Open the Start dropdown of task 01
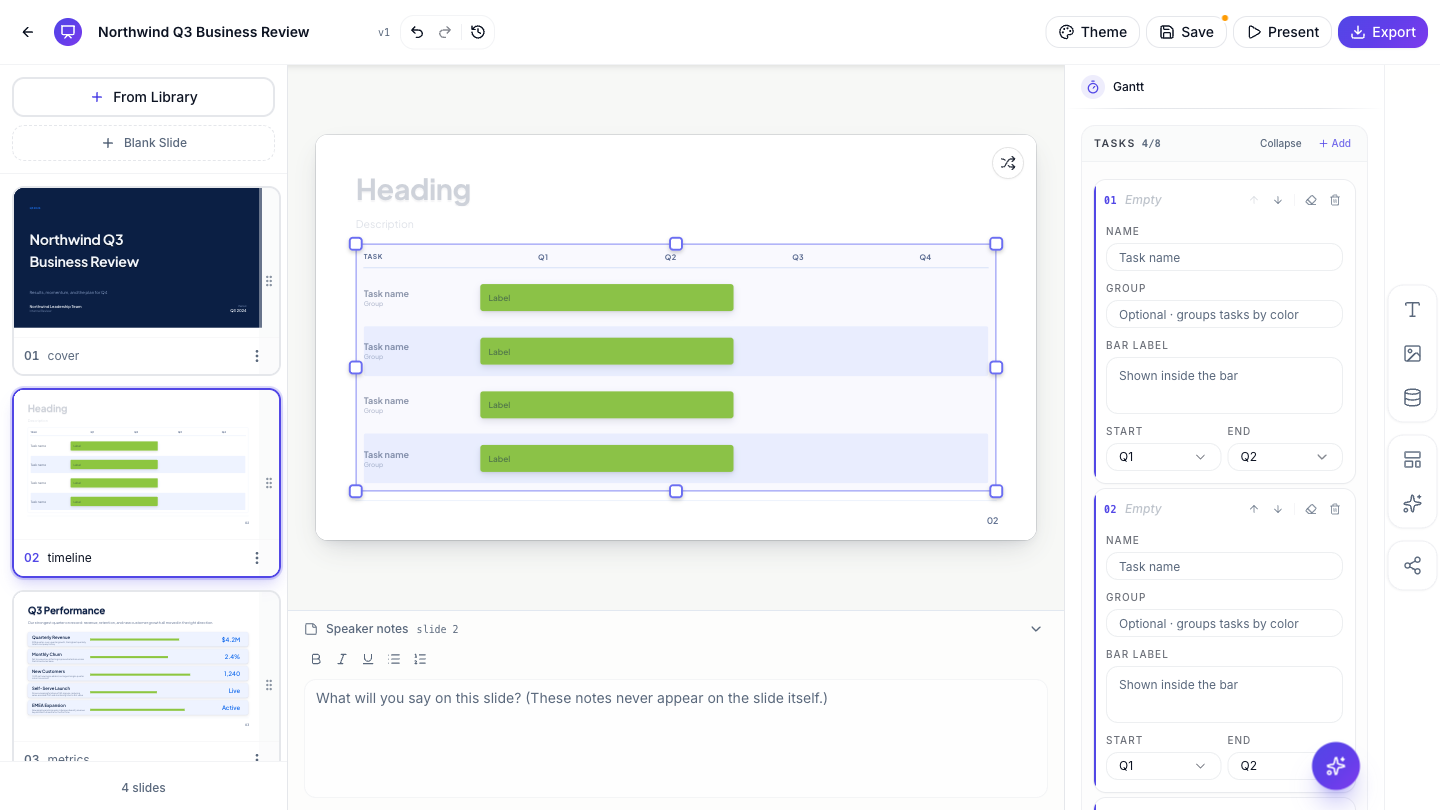The width and height of the screenshot is (1440, 810). pyautogui.click(x=1163, y=457)
